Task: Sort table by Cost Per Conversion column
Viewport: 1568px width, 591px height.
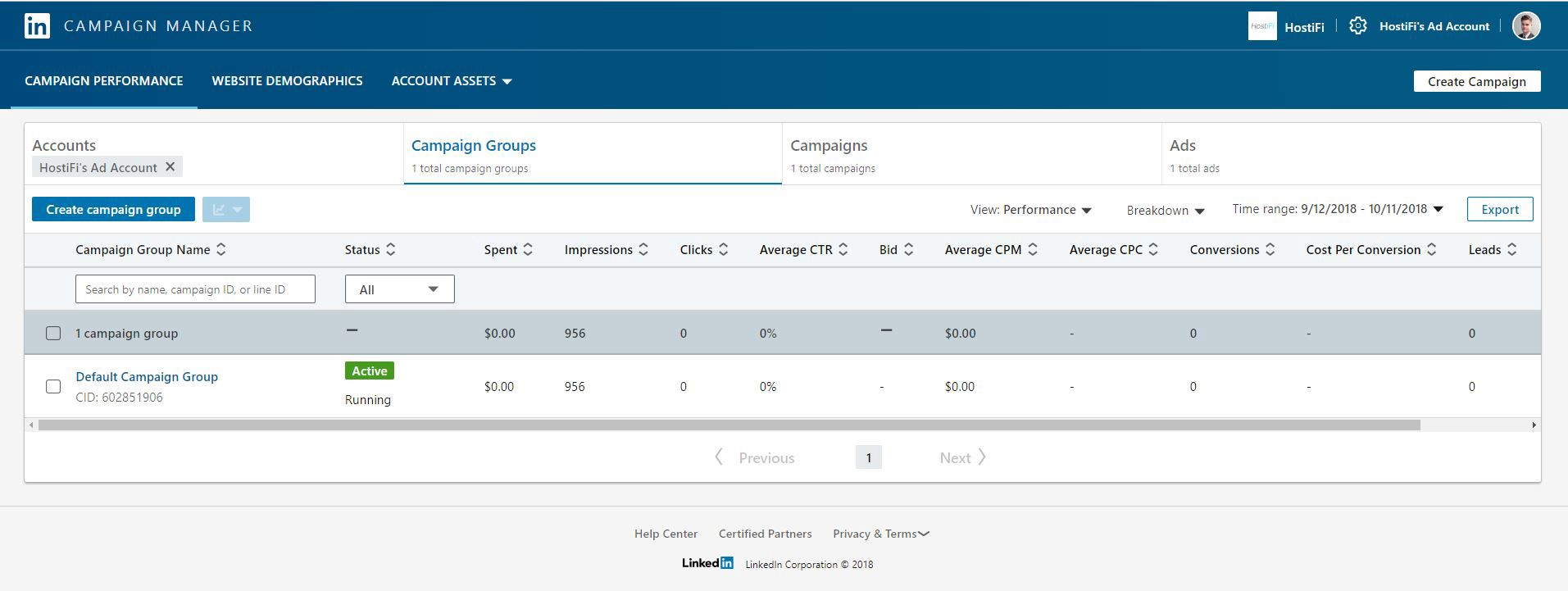Action: click(1432, 249)
